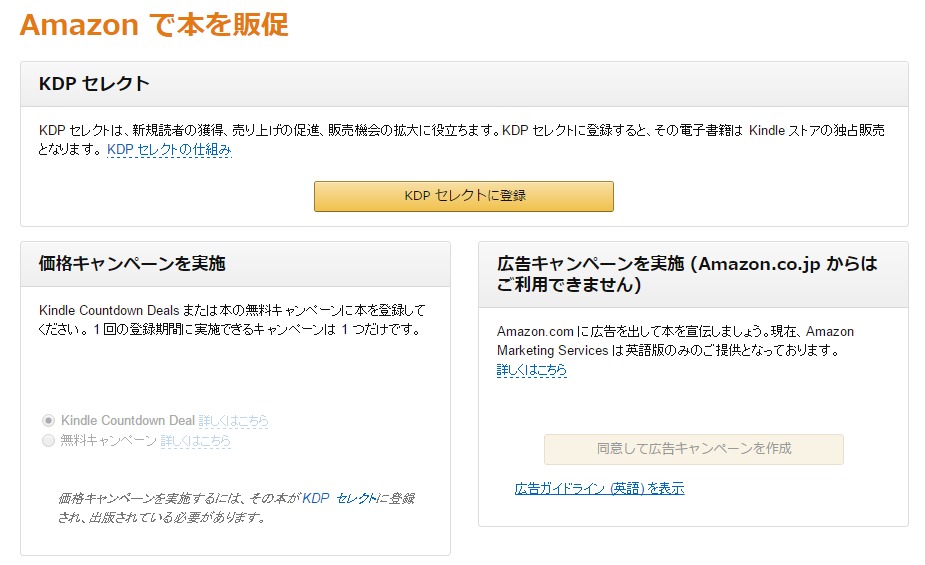The height and width of the screenshot is (565, 925).
Task: Click the KDP セレクト description paragraph
Action: point(460,131)
